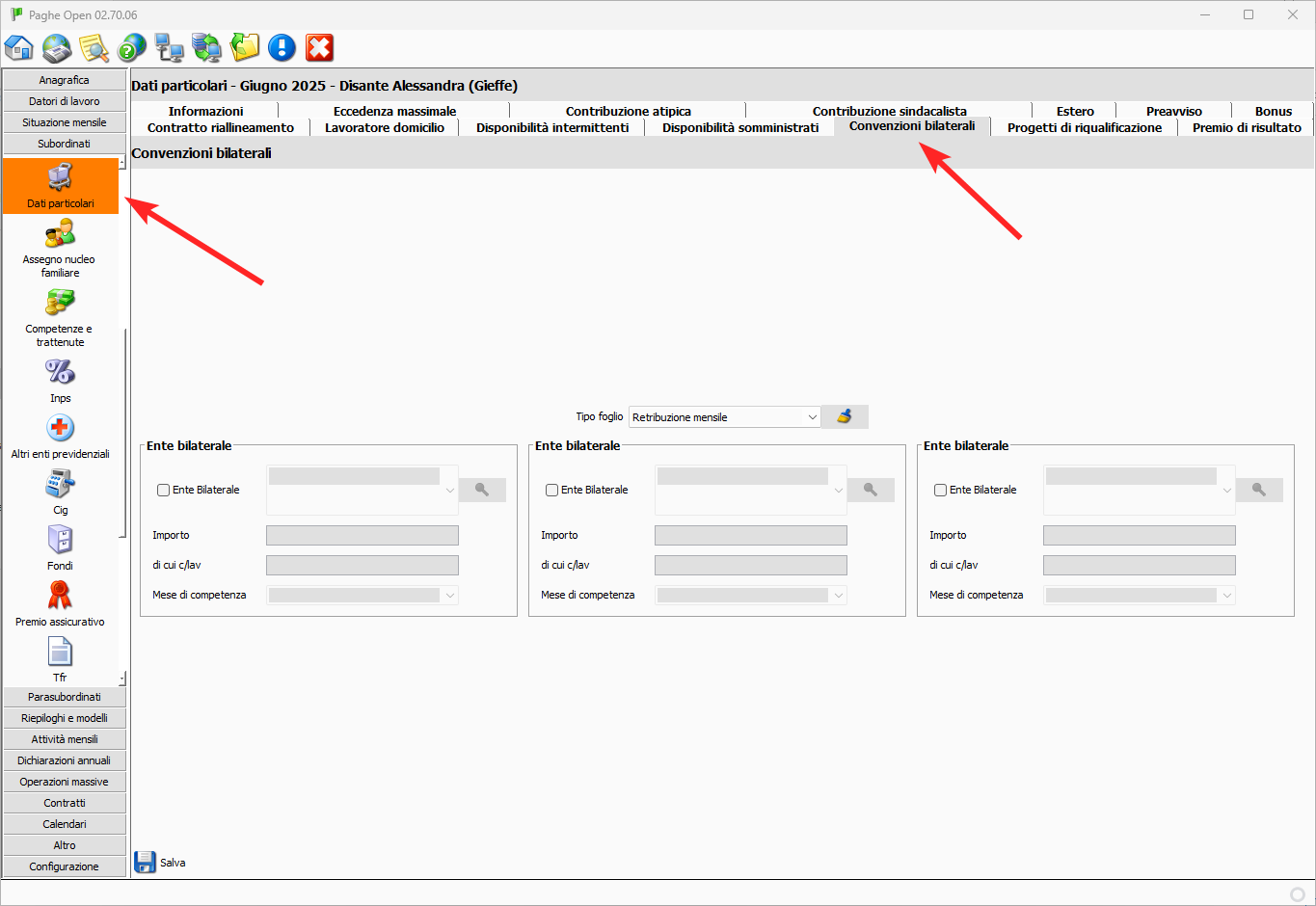The image size is (1316, 906).
Task: Click the blue exclamation mark info icon
Action: pyautogui.click(x=282, y=47)
